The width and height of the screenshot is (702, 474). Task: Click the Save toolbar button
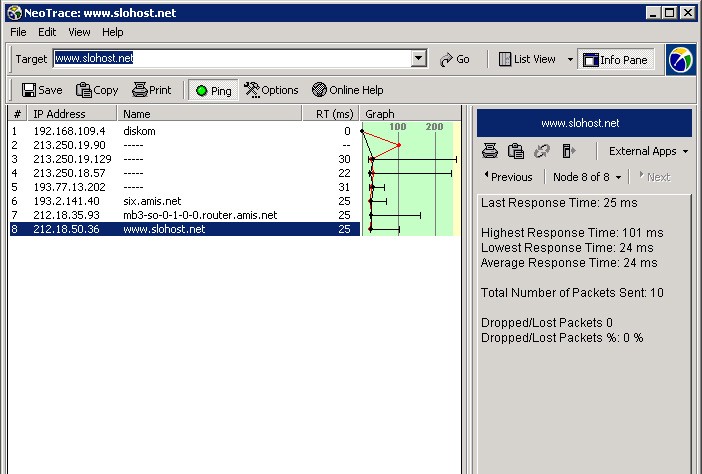(x=42, y=90)
